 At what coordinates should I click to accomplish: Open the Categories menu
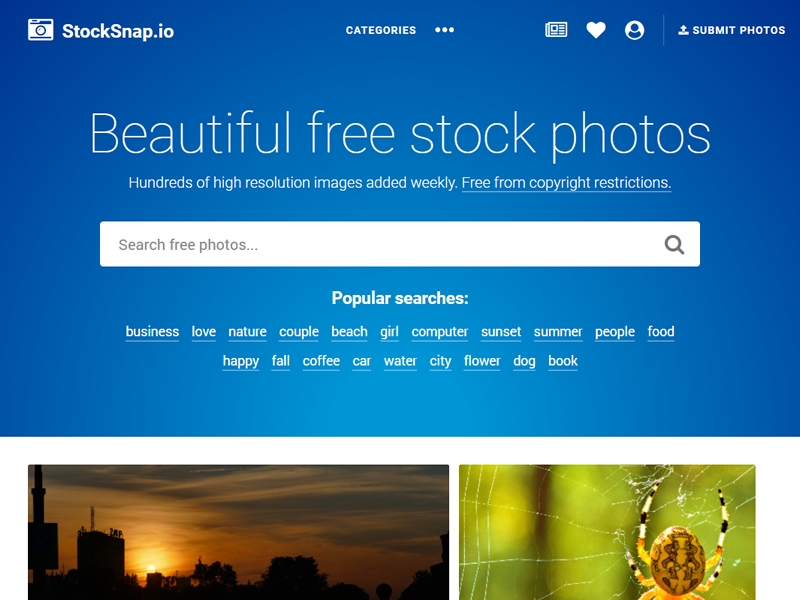[381, 30]
